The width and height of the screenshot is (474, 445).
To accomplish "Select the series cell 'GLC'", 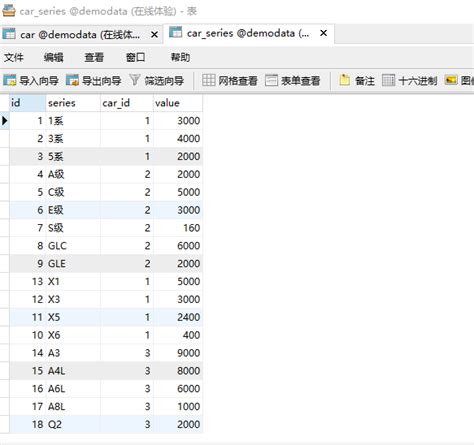I will 73,246.
